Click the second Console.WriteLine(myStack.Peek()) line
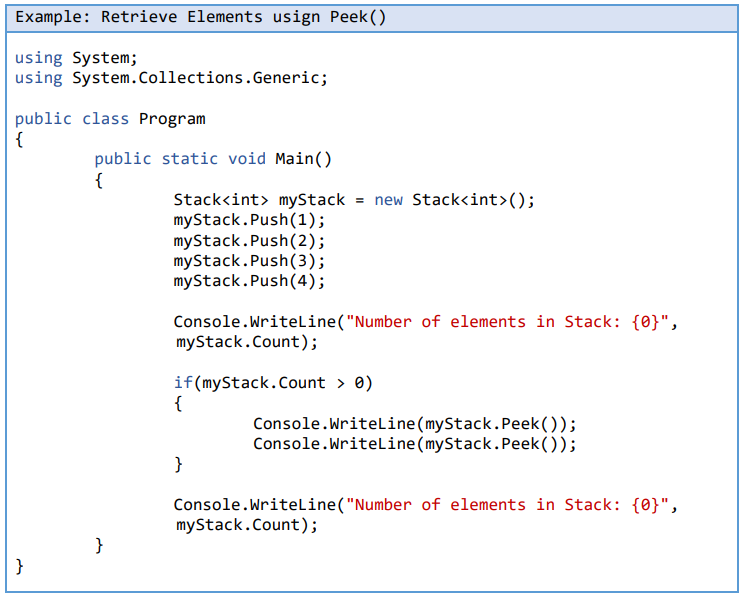This screenshot has height=599, width=744. point(414,444)
